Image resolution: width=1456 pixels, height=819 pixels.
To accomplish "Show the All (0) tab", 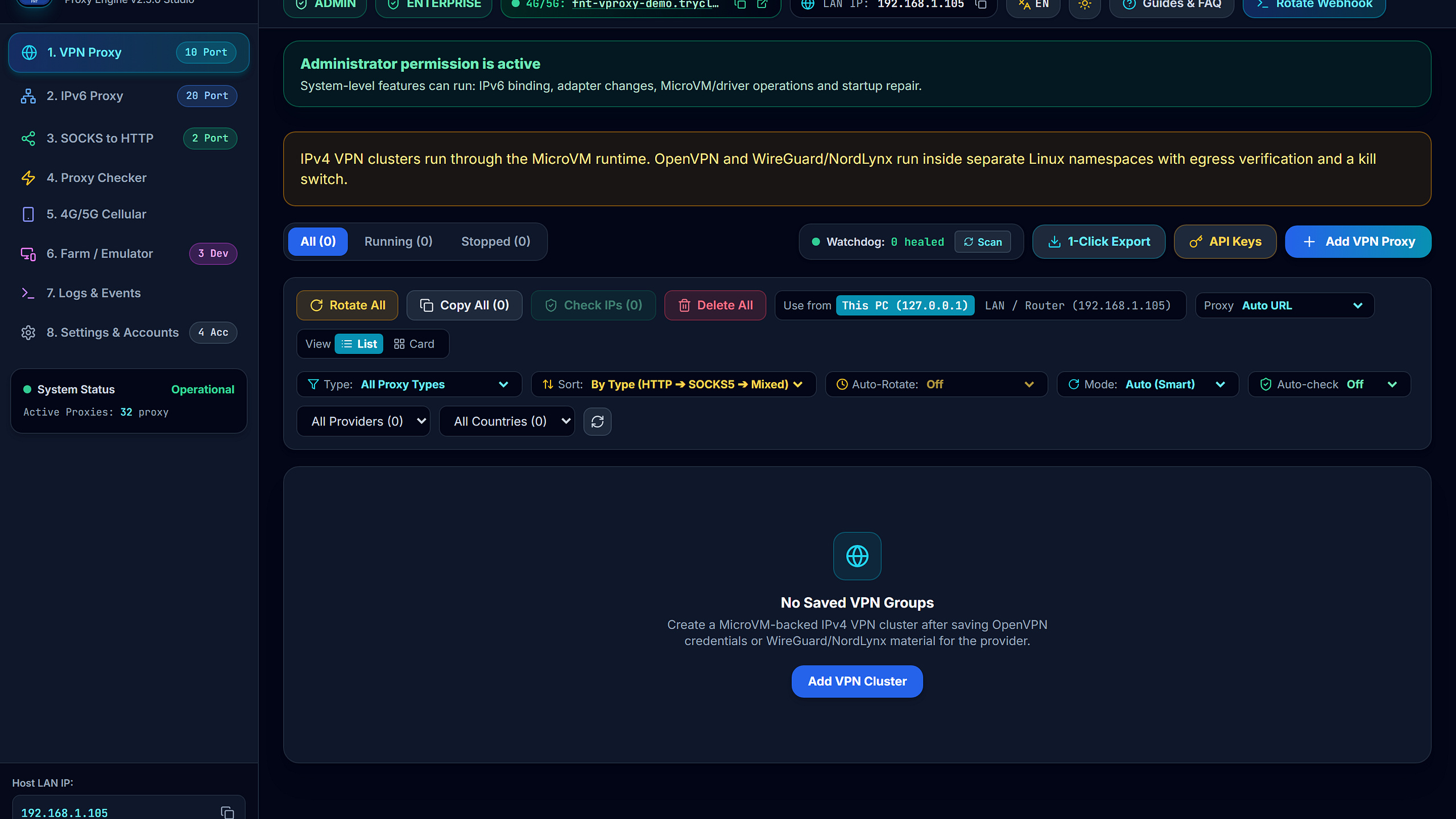I will coord(318,241).
